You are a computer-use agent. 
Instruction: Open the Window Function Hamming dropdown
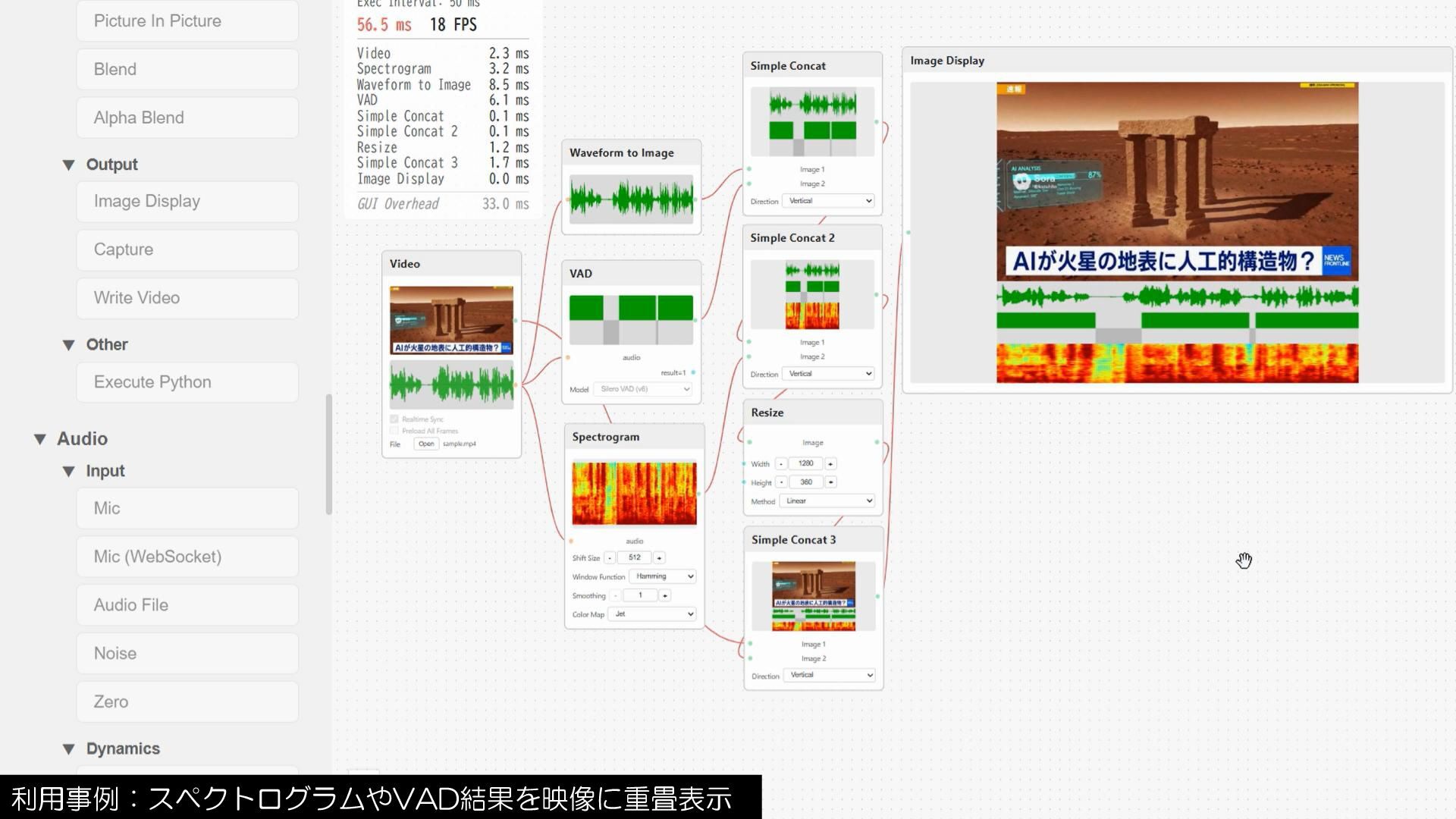pyautogui.click(x=662, y=576)
